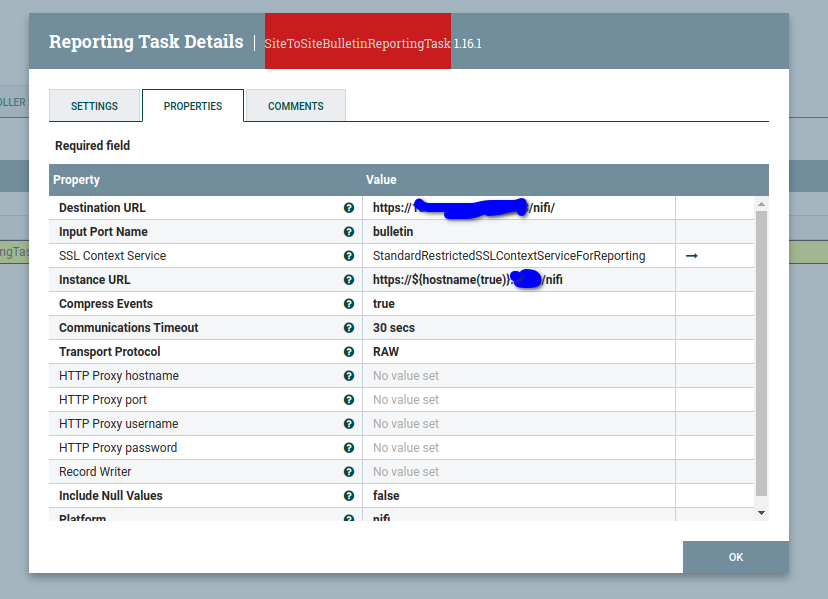Screen dimensions: 828x599
Task: View help icon next to Input Port Name
Action: [348, 231]
